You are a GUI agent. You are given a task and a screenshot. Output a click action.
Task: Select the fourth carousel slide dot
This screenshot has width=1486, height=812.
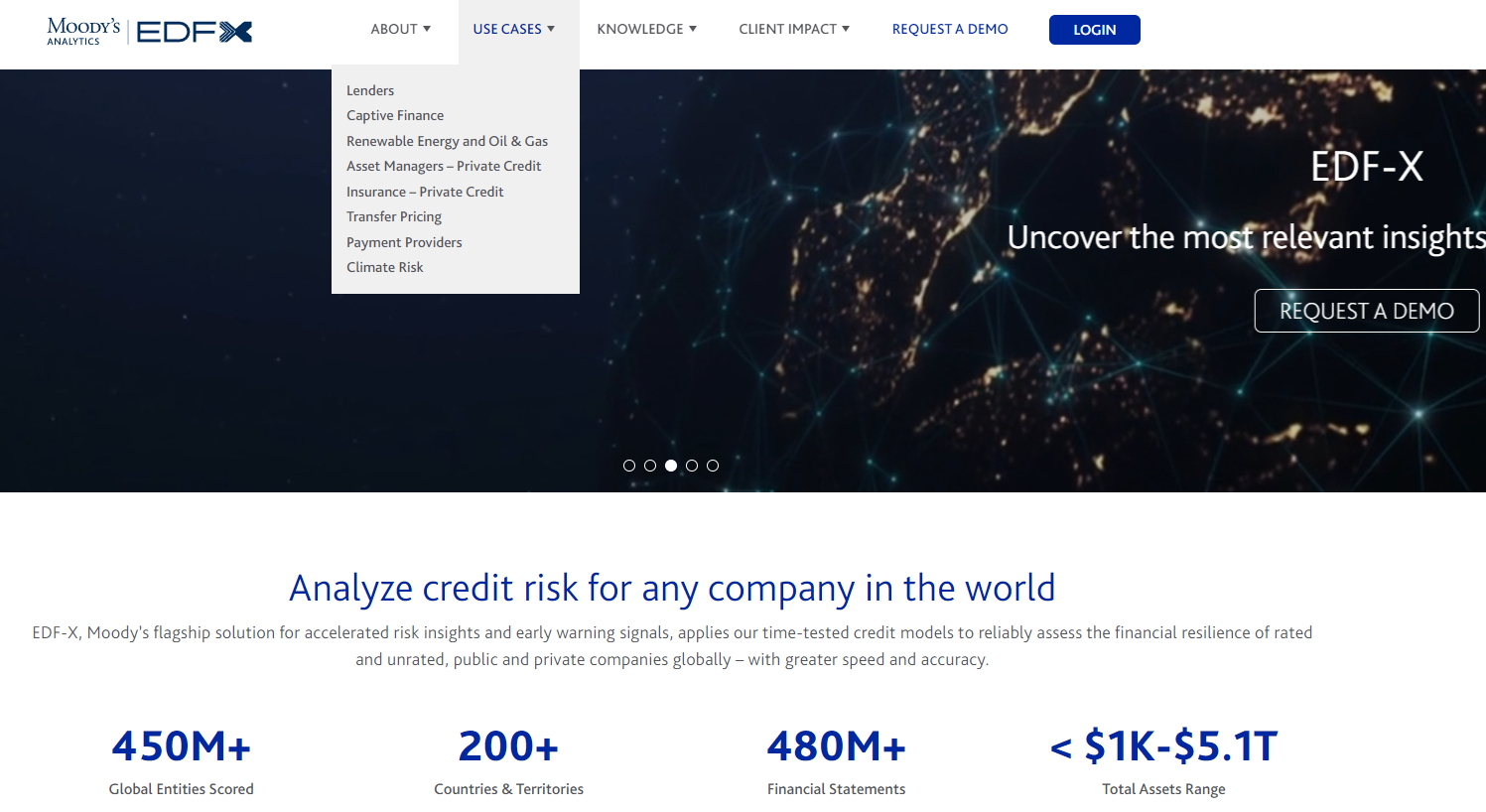(x=692, y=466)
